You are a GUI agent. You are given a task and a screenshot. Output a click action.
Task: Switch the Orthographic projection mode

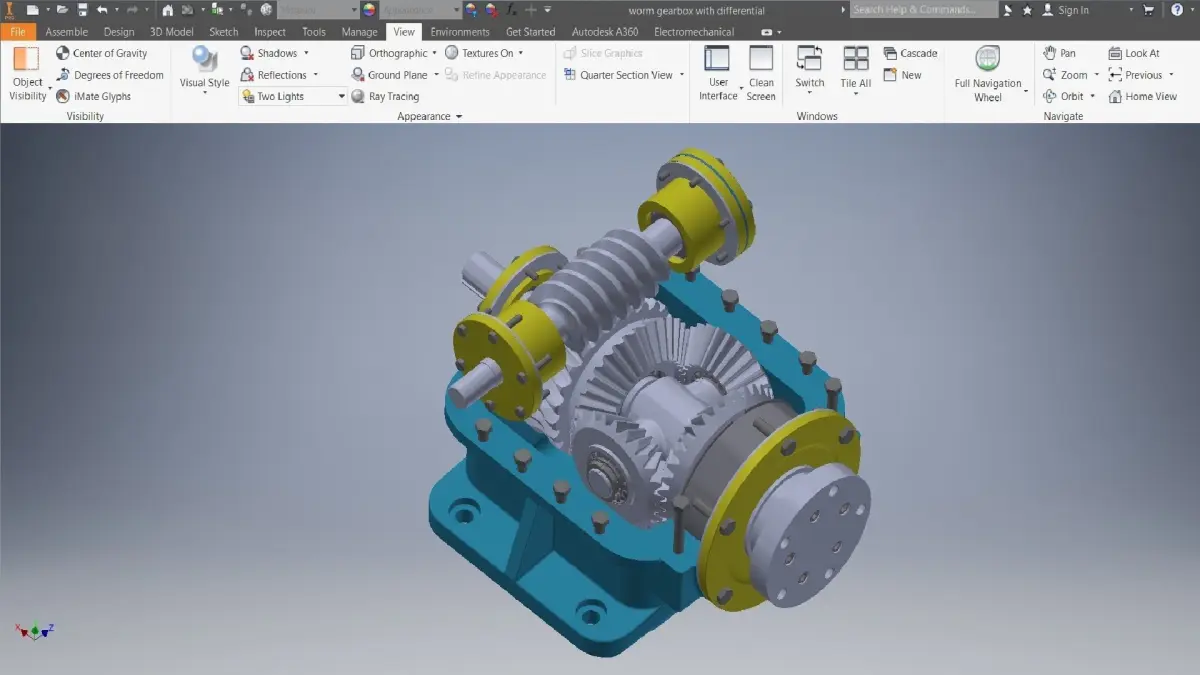pyautogui.click(x=389, y=53)
